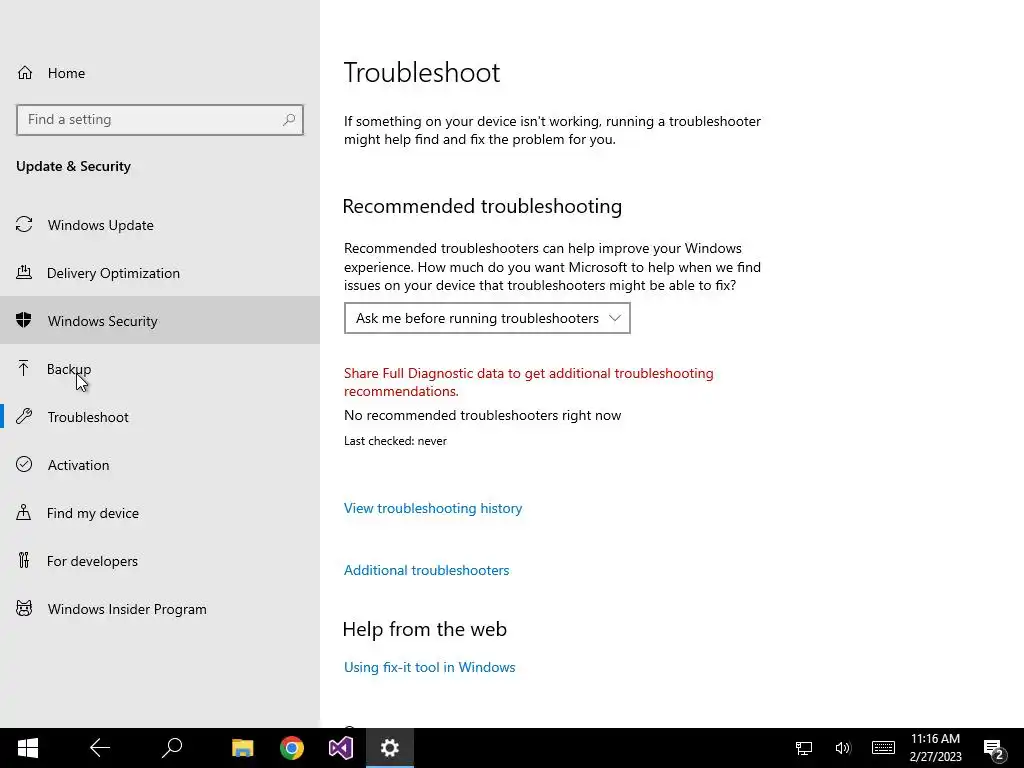Image resolution: width=1024 pixels, height=768 pixels.
Task: Click the Help from the web heading
Action: tap(424, 629)
